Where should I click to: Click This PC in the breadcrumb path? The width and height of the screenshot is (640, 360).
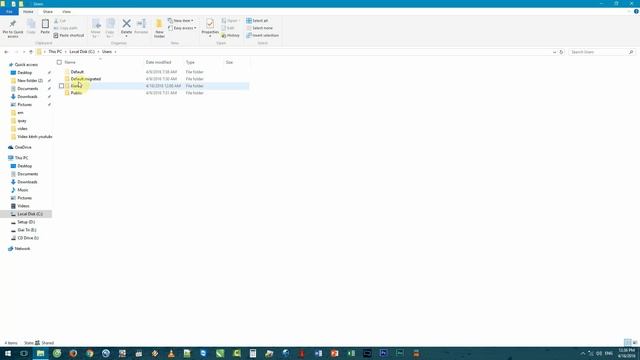coord(55,52)
